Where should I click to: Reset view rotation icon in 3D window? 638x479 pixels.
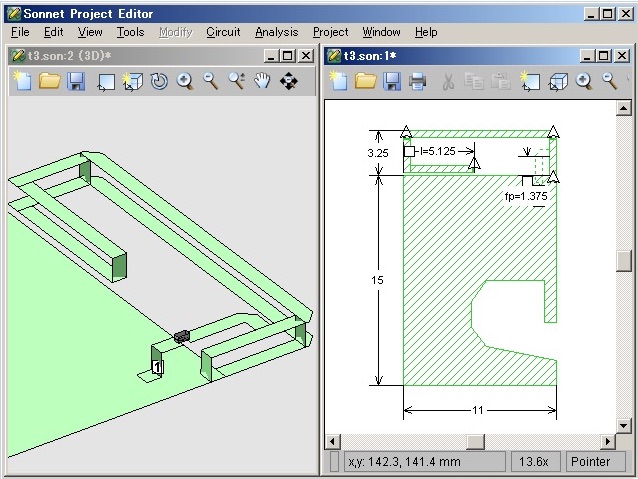click(159, 81)
